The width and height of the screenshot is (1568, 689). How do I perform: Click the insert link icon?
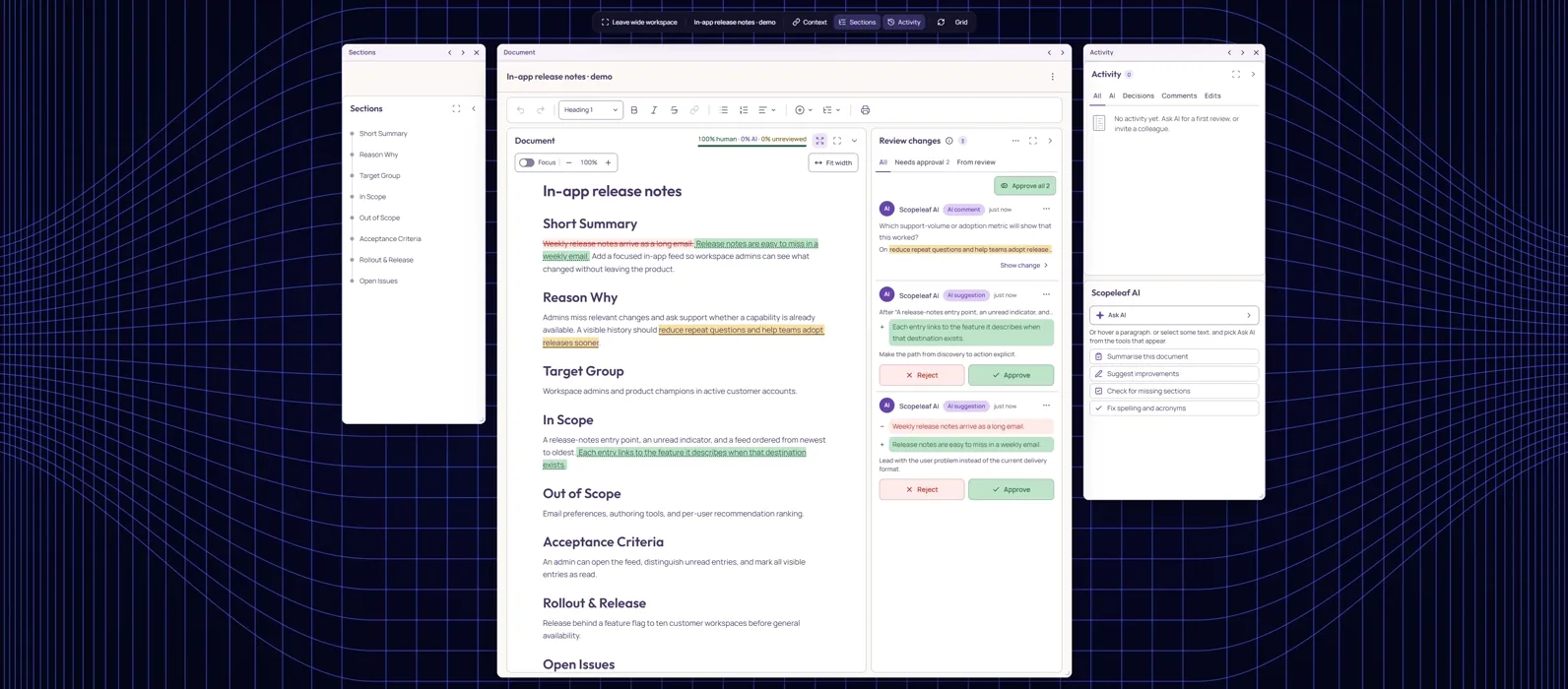(x=694, y=110)
